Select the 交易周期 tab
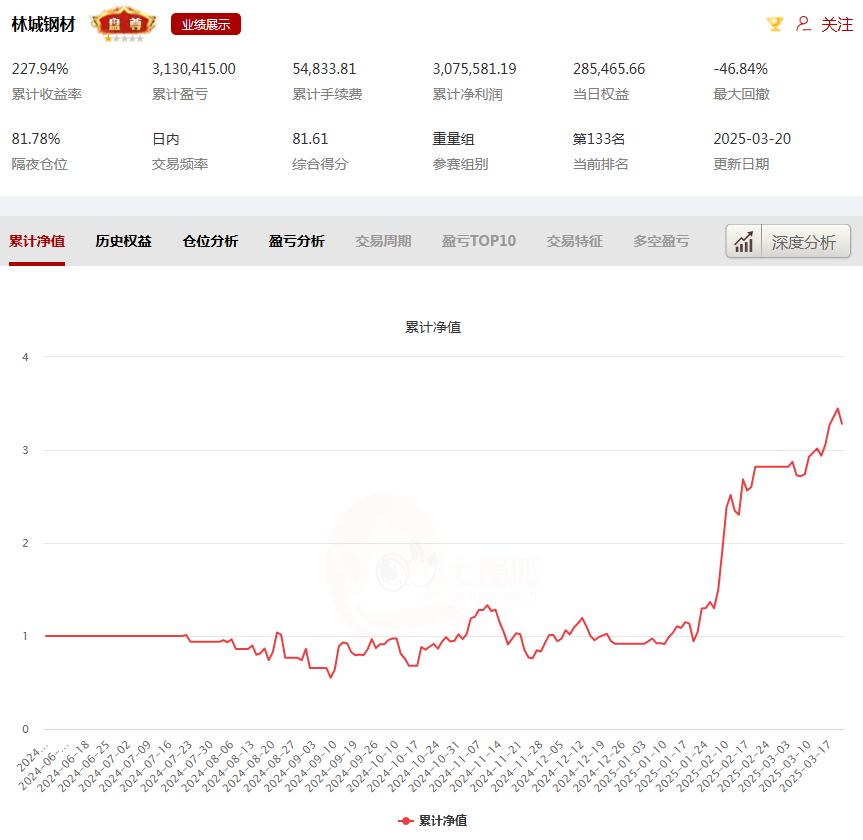This screenshot has width=863, height=840. pyautogui.click(x=383, y=242)
